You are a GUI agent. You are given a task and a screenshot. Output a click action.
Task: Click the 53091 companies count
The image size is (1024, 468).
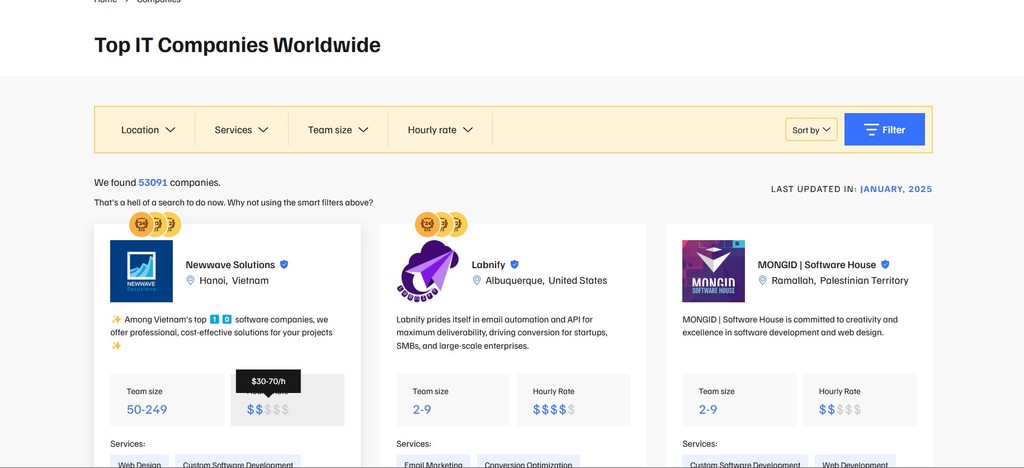[153, 183]
